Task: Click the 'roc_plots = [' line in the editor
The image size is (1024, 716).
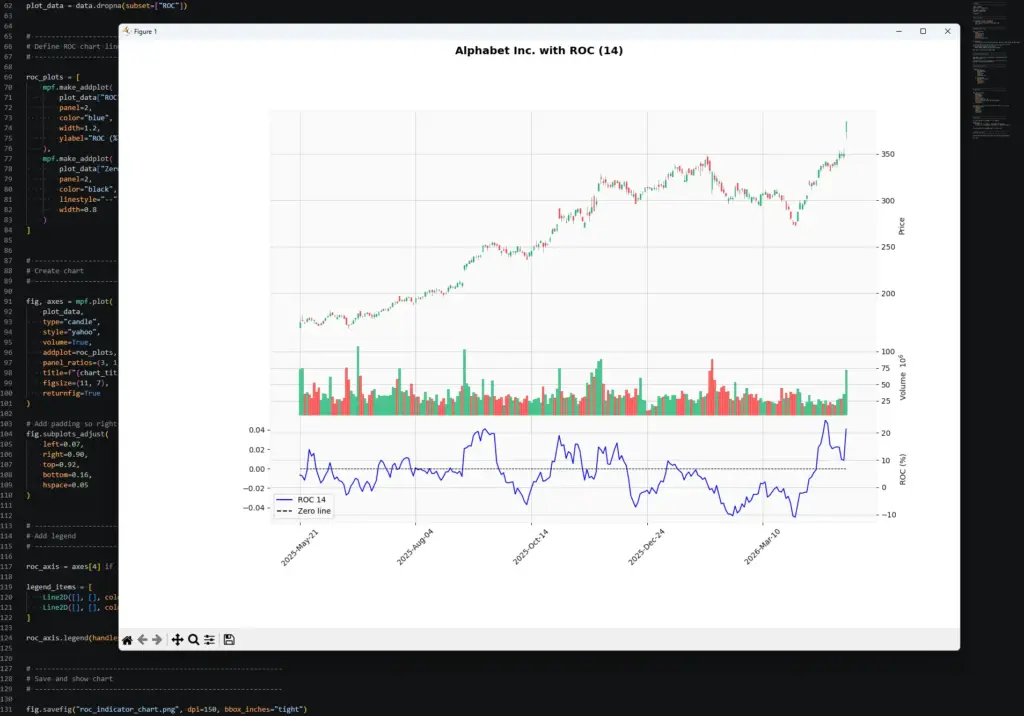Action: [53, 77]
